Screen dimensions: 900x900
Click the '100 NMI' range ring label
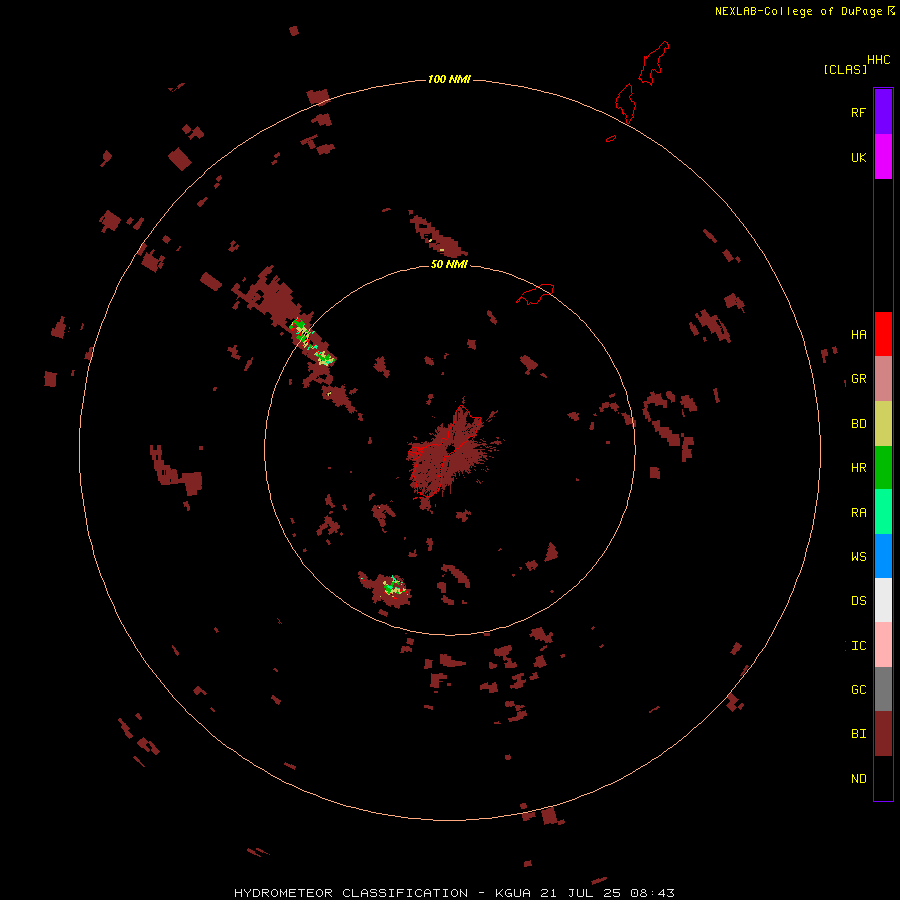(449, 79)
